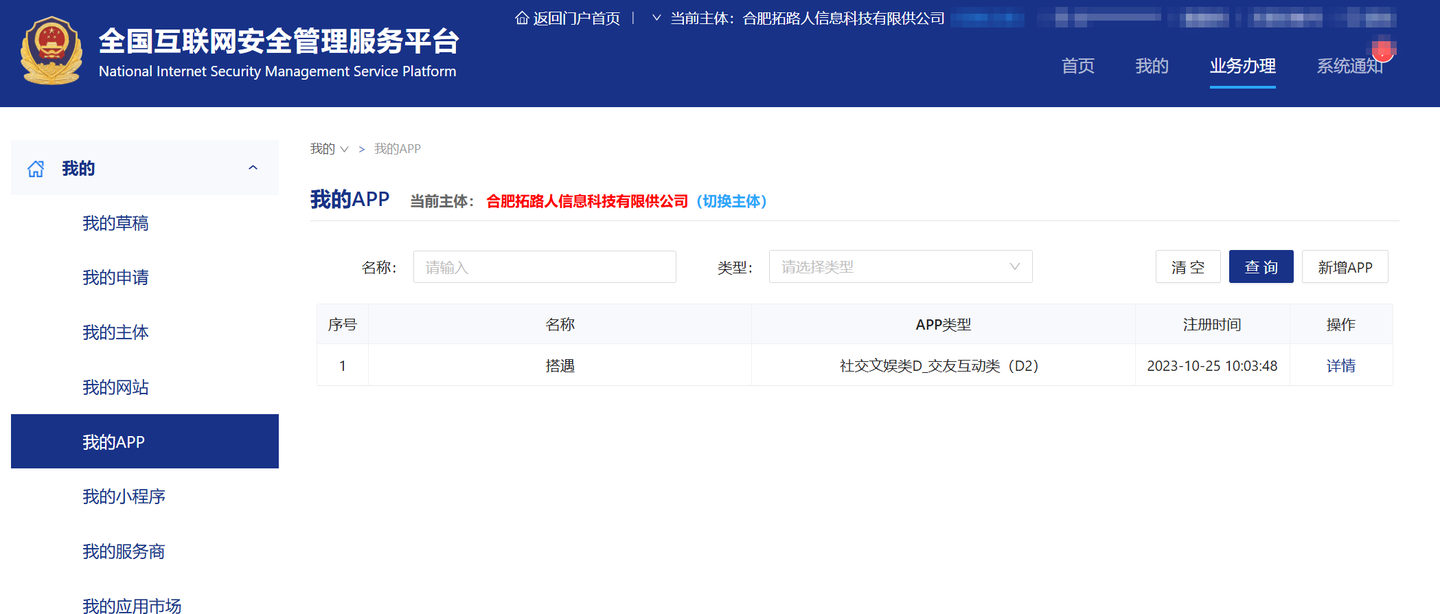Viewport: 1440px width, 614px height.
Task: Open 我的草稿 in sidebar
Action: click(x=115, y=223)
